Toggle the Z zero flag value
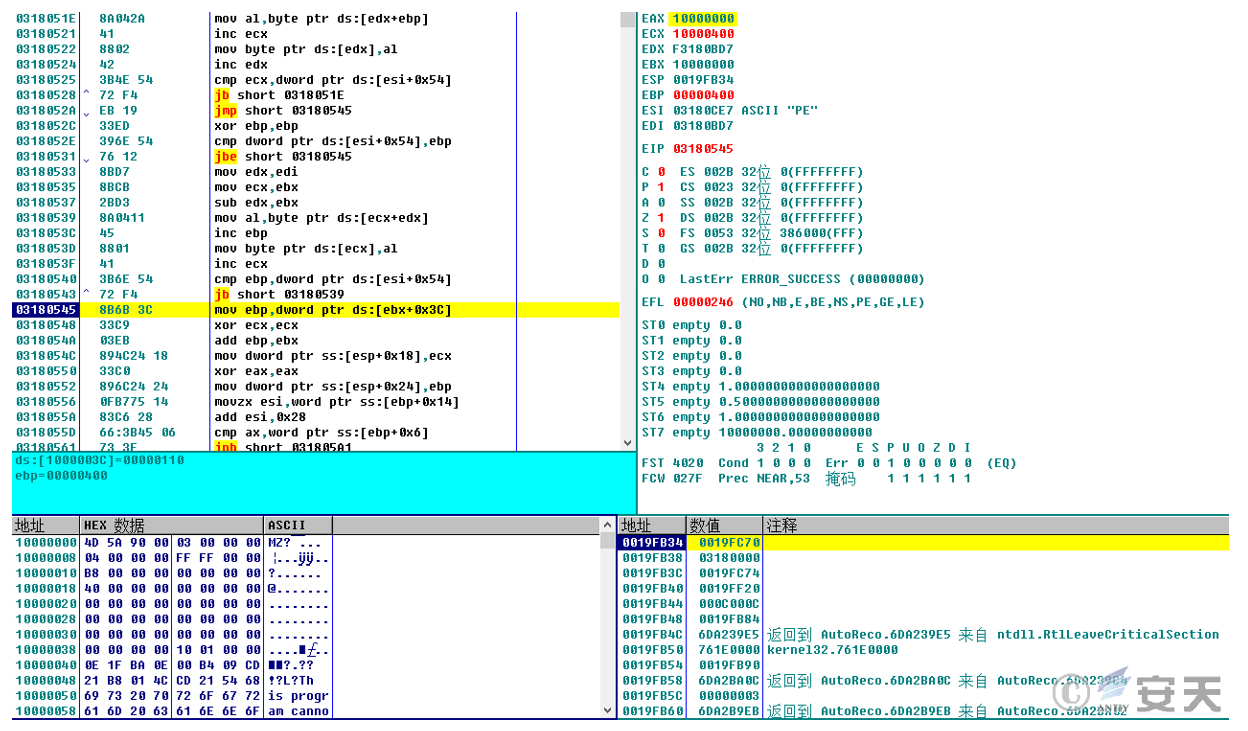 (662, 218)
